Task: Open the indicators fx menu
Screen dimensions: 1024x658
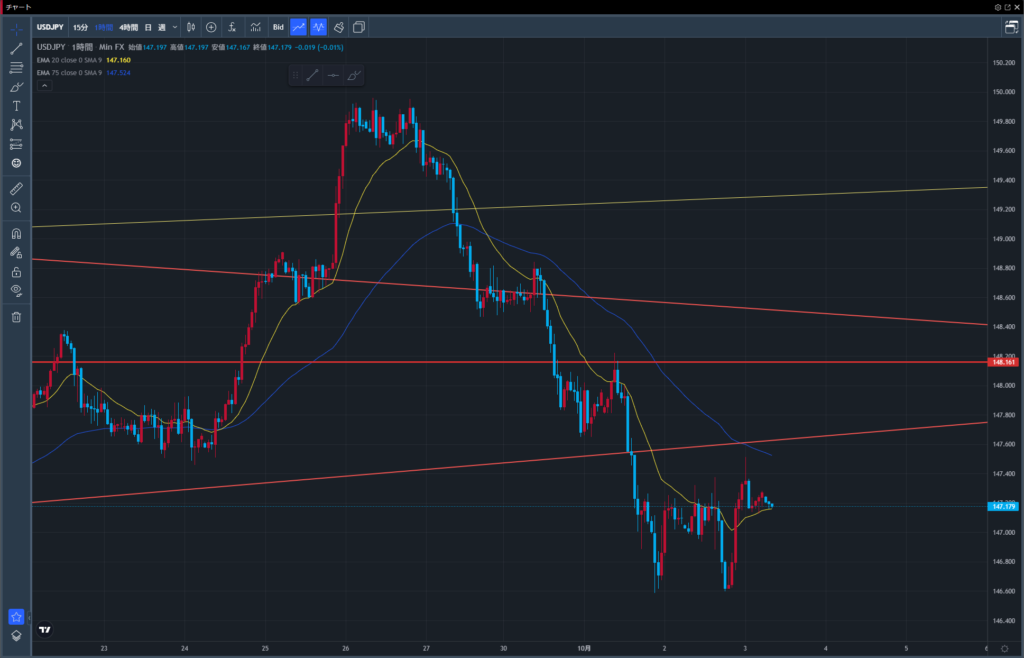Action: point(232,27)
